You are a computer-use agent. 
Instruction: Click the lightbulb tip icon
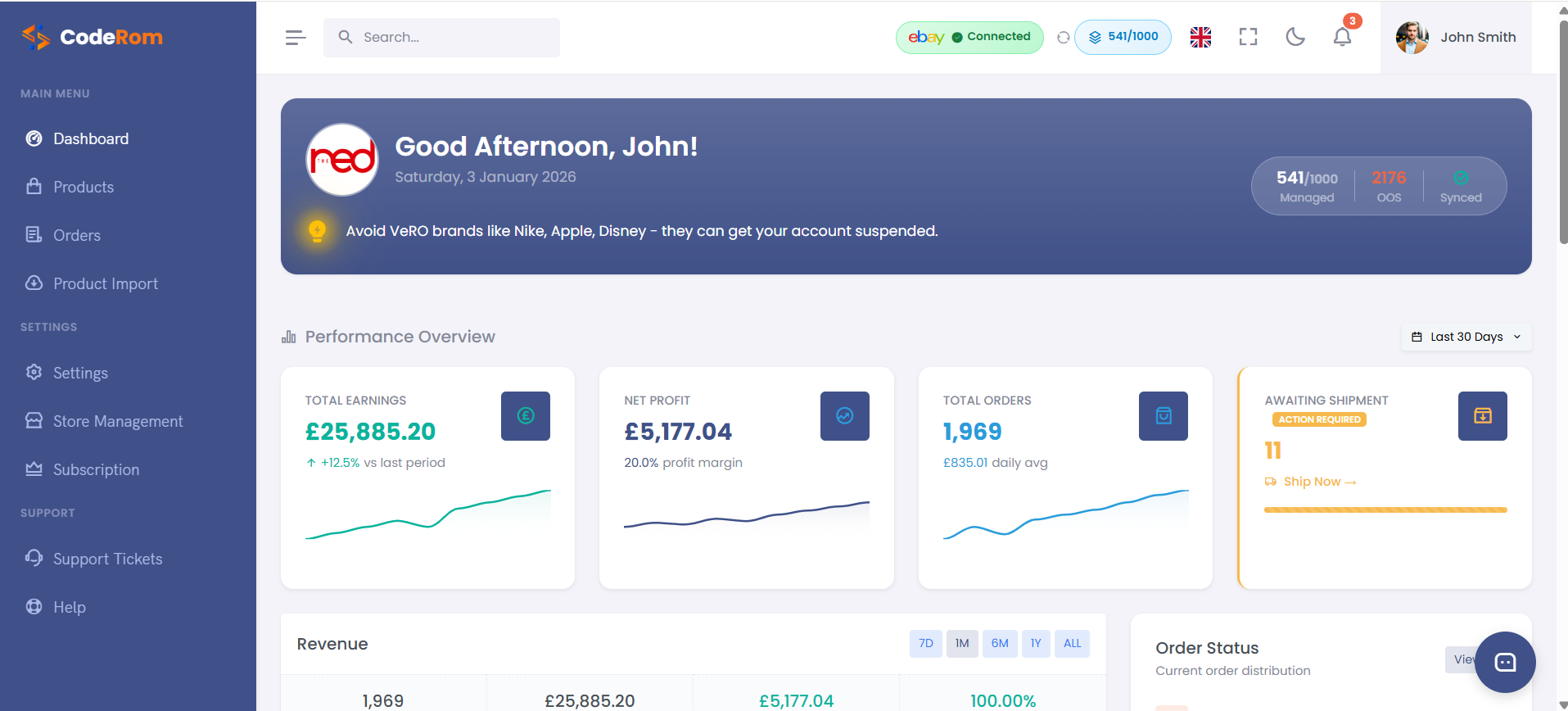click(318, 231)
